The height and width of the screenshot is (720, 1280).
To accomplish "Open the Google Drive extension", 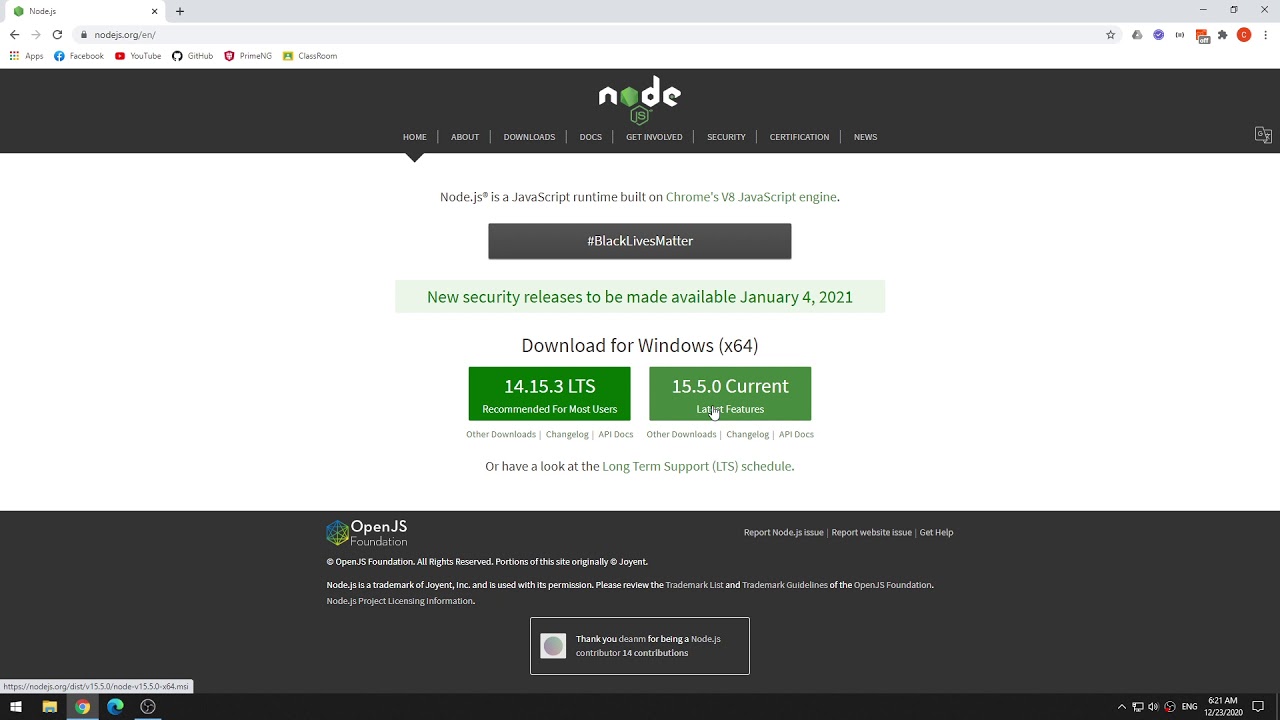I will point(1137,35).
